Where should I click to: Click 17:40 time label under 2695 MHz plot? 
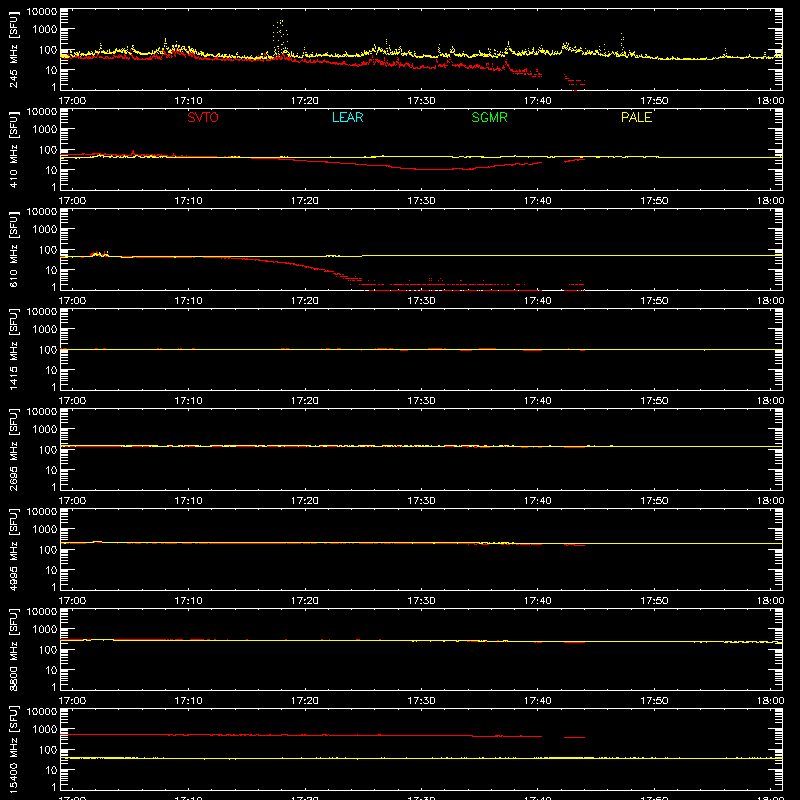pos(538,501)
